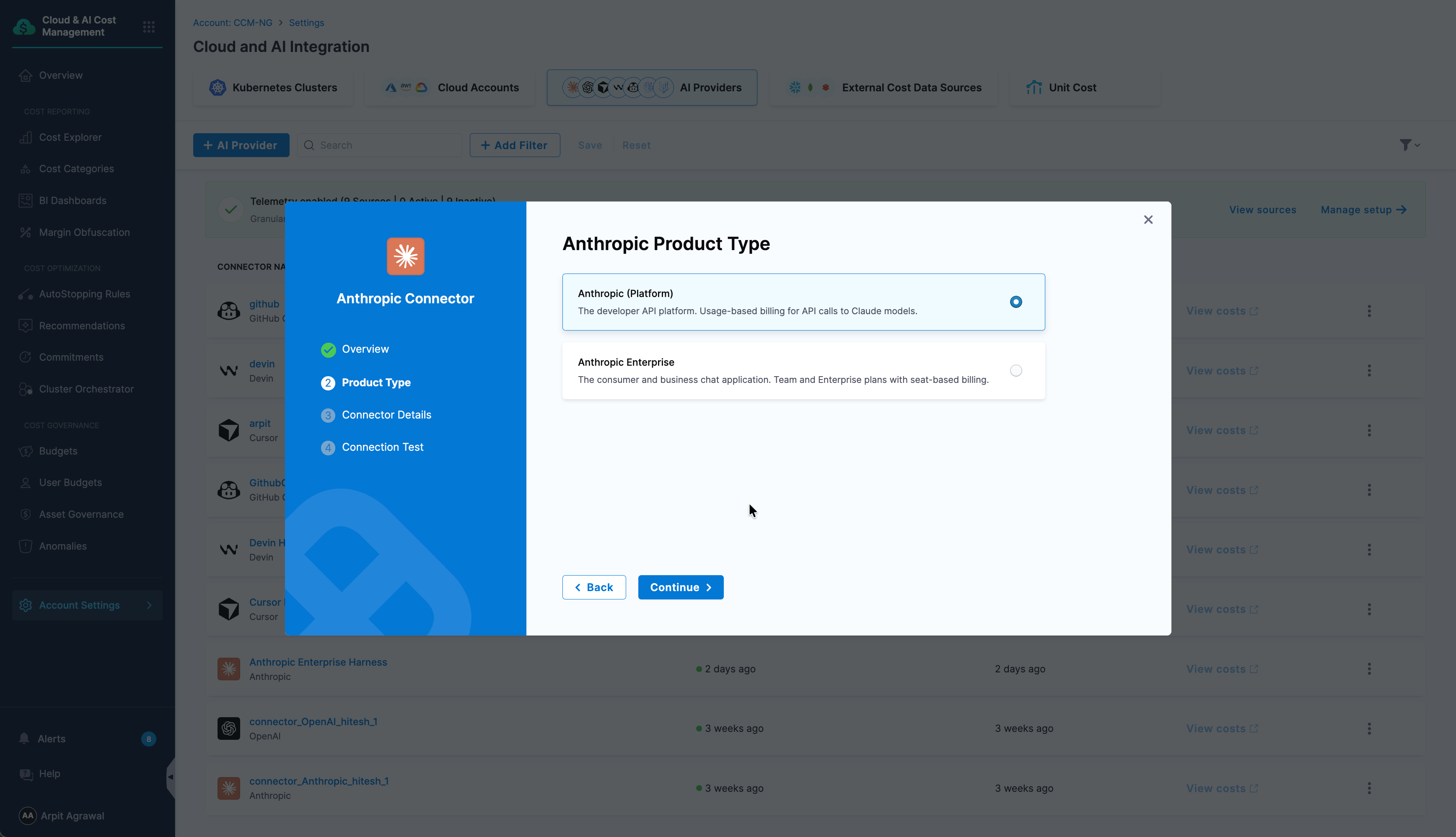Switch to External Cost Data Sources tab
The image size is (1456, 837).
[883, 88]
